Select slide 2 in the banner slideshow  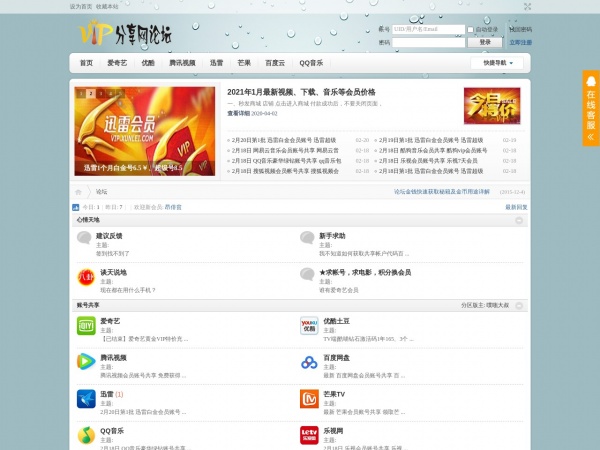click(91, 93)
